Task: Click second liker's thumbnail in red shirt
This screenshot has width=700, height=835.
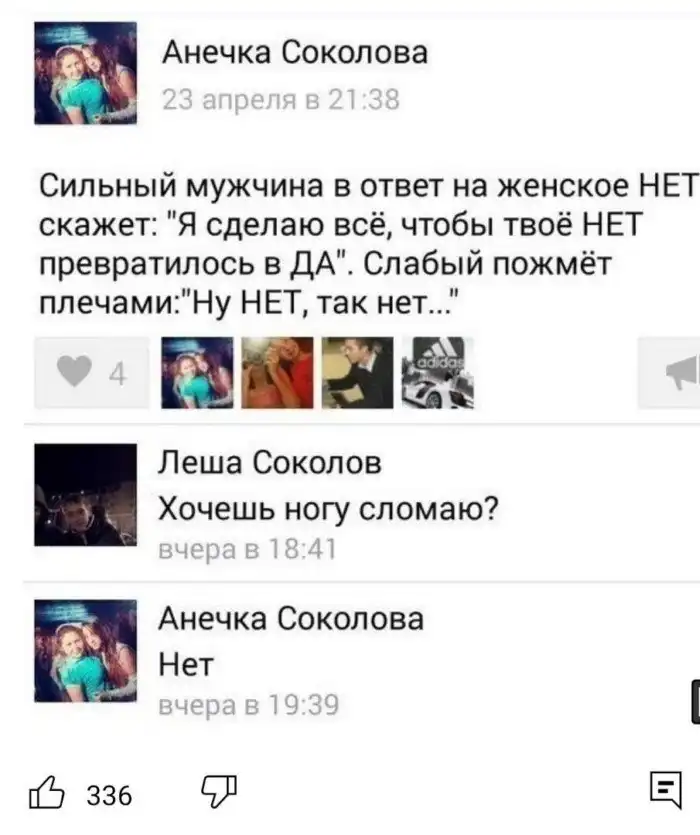Action: [277, 373]
